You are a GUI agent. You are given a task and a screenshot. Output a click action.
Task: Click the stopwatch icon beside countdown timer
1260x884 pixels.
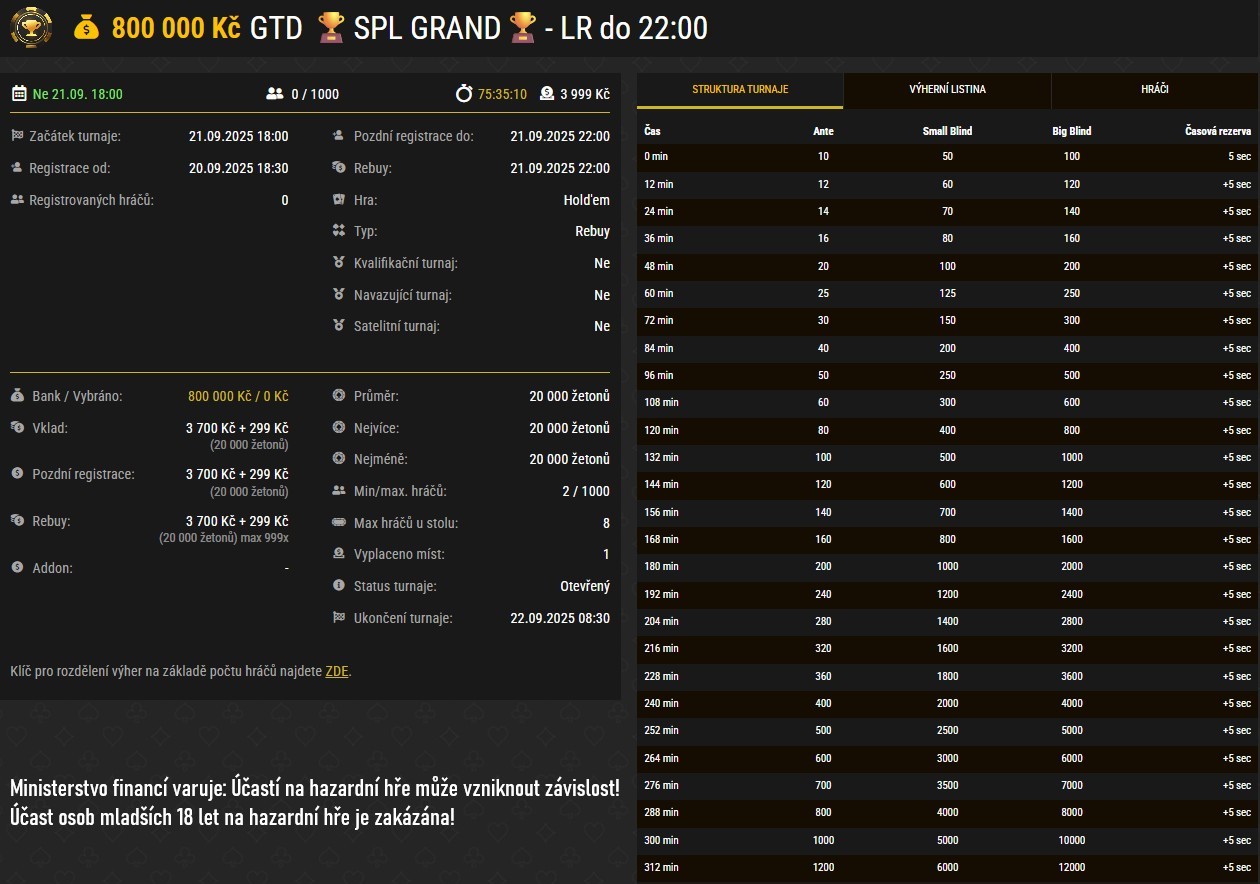coord(464,94)
